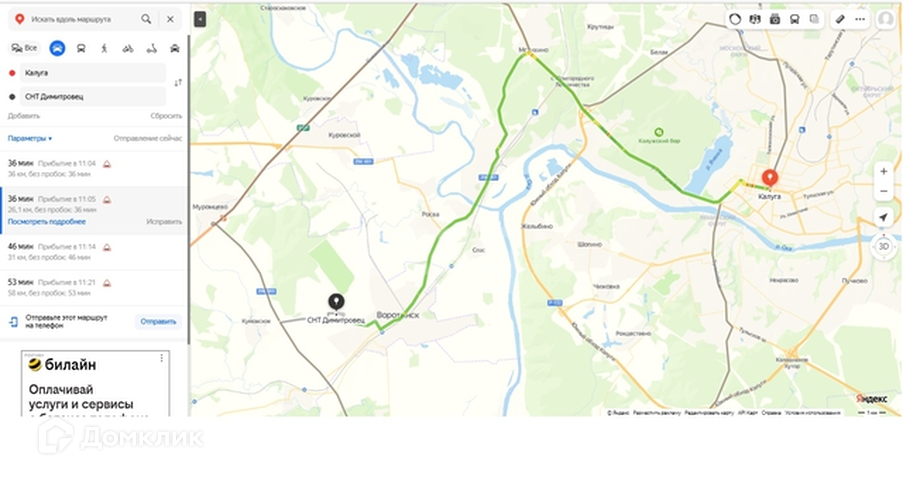The width and height of the screenshot is (903, 480).
Task: Click search magnifier in route search
Action: coord(146,19)
